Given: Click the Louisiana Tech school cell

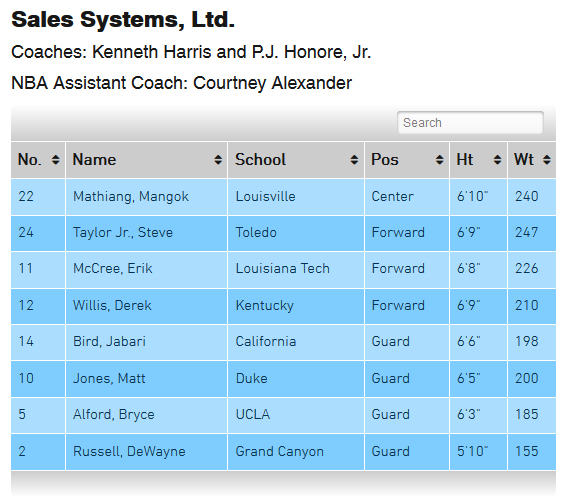Looking at the screenshot, I should point(296,269).
